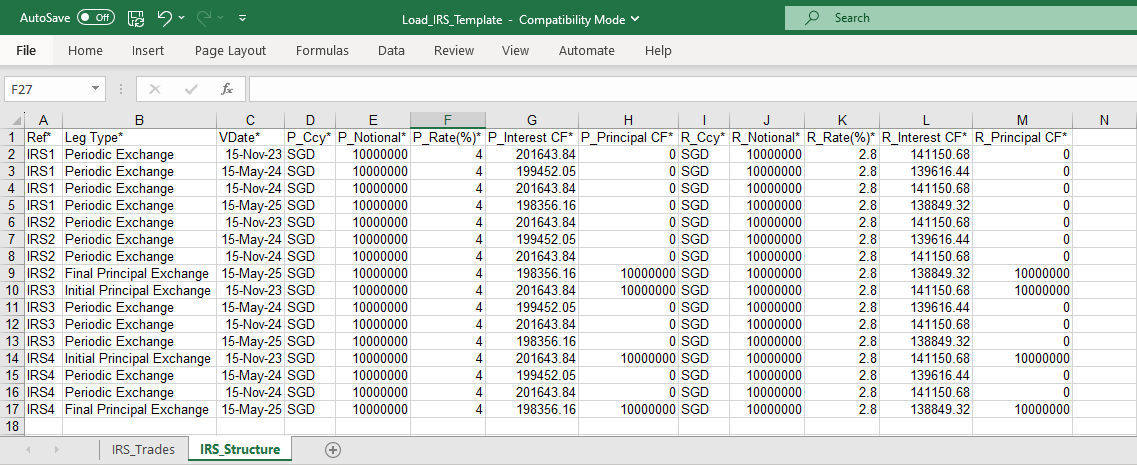Viewport: 1137px width, 465px height.
Task: Click the Save icon in title bar
Action: (136, 18)
